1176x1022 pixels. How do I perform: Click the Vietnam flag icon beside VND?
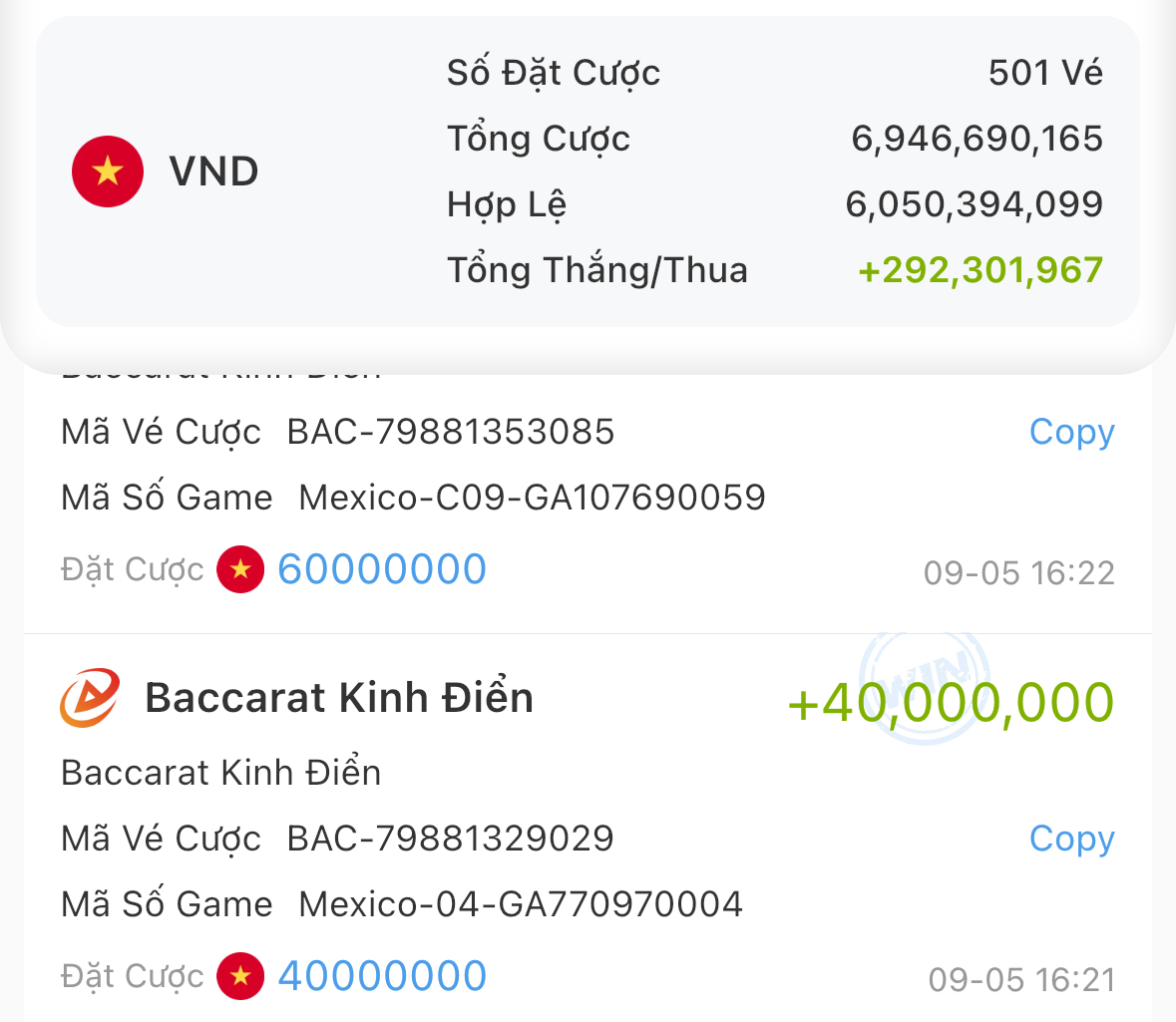pos(108,171)
